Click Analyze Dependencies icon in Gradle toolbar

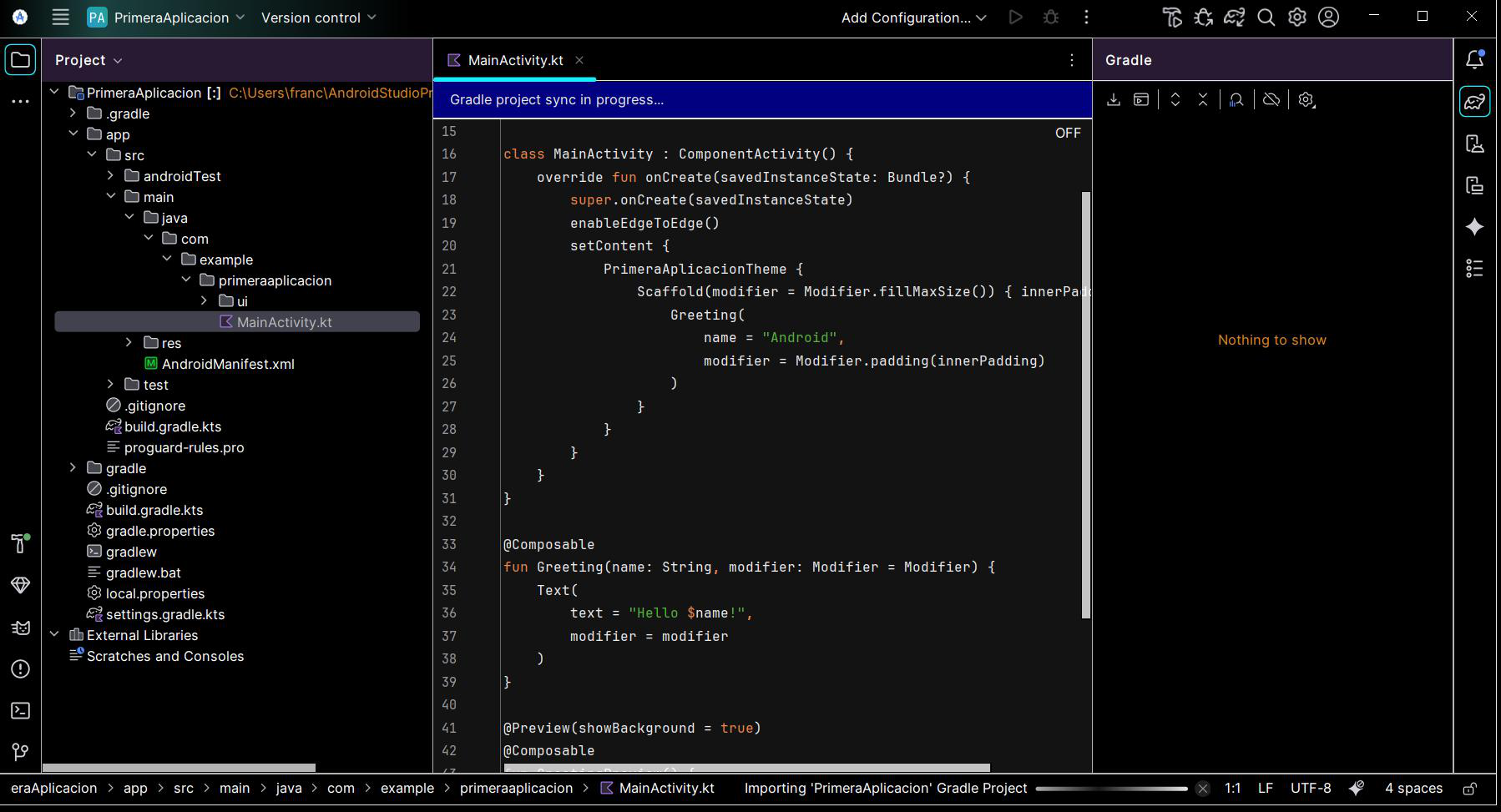coord(1237,100)
